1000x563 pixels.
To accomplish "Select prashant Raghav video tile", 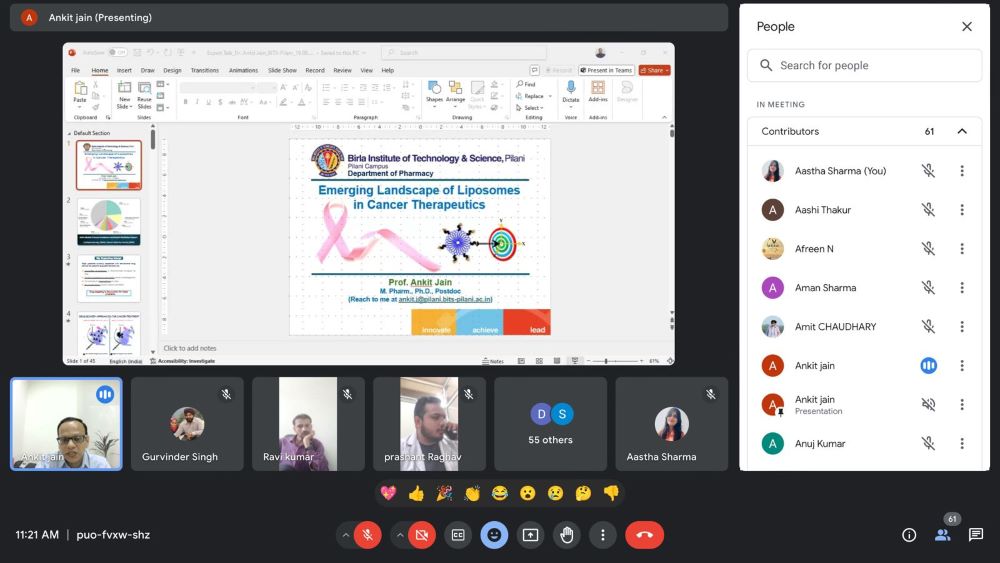I will click(429, 424).
